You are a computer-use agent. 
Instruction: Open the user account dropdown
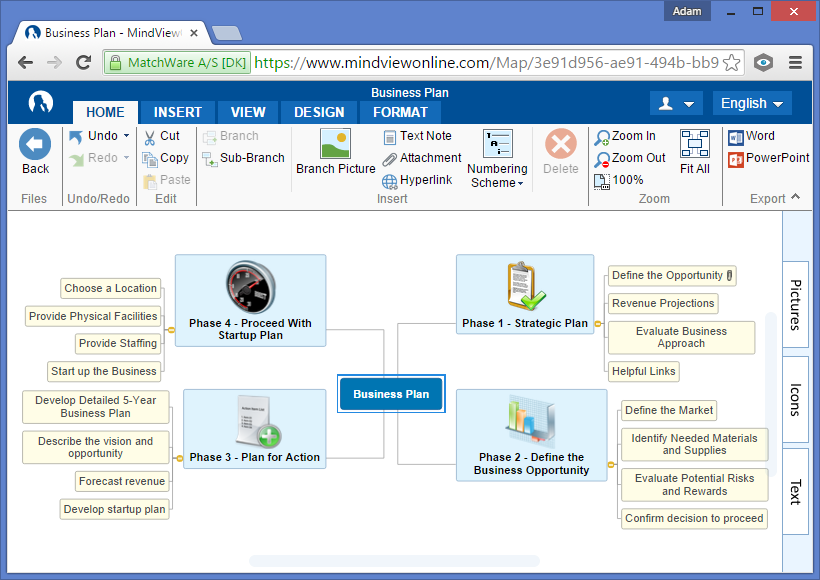coord(676,103)
